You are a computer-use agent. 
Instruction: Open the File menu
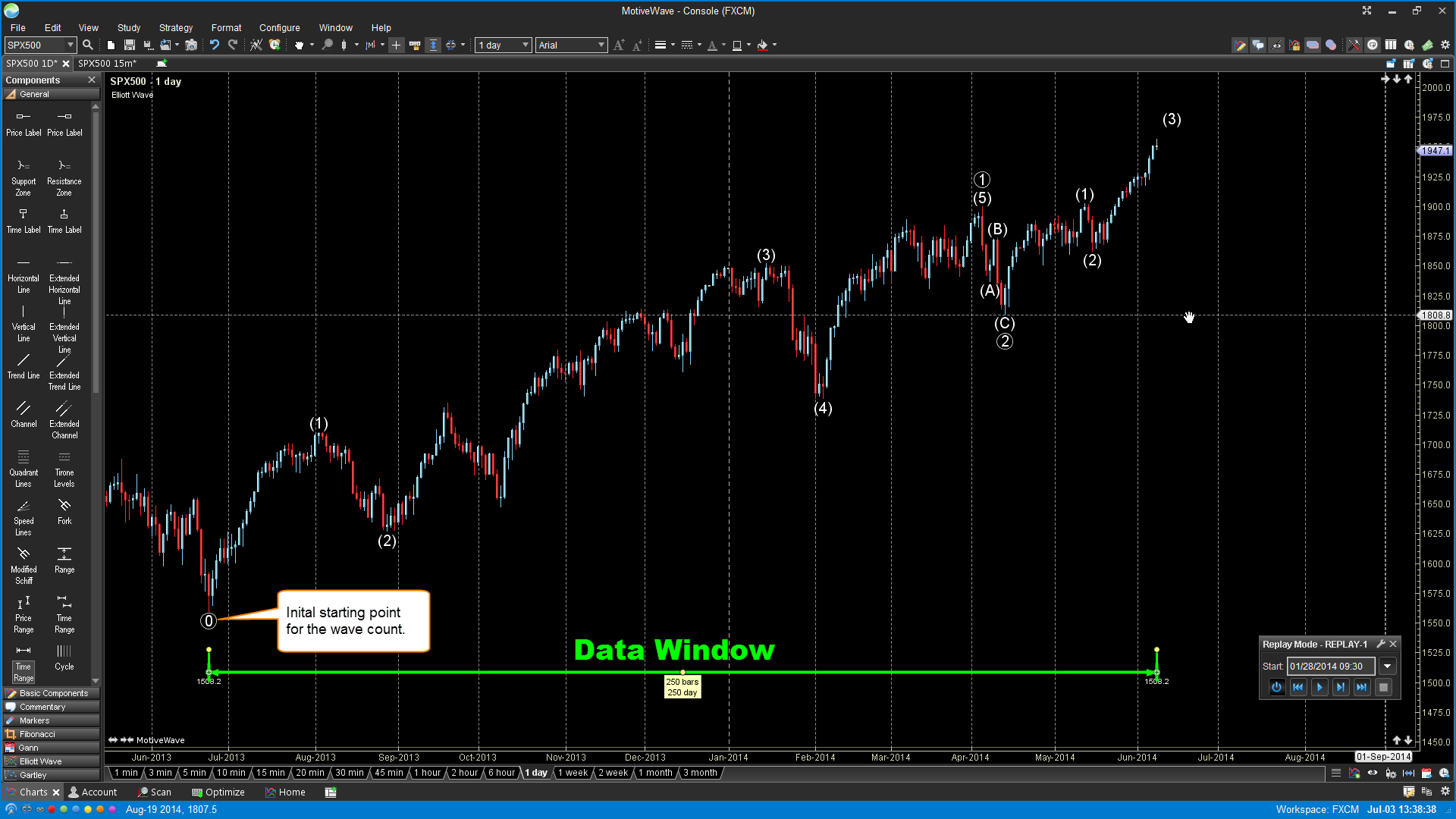click(17, 27)
